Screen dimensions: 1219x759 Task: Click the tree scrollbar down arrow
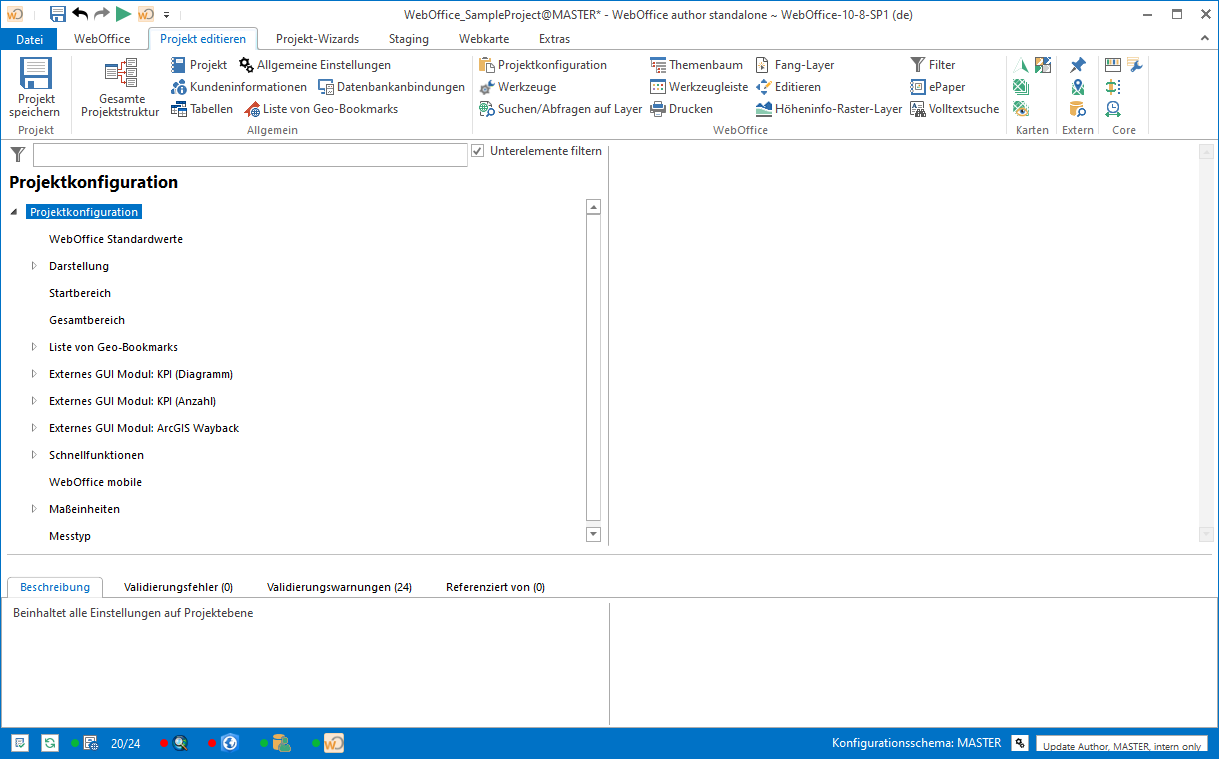point(593,535)
